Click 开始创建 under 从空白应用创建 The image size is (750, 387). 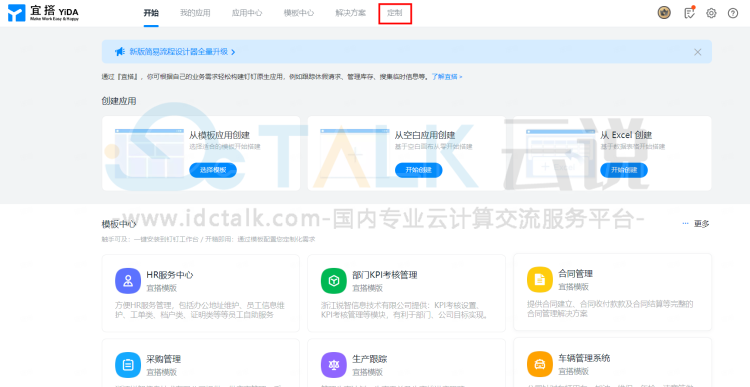click(419, 170)
